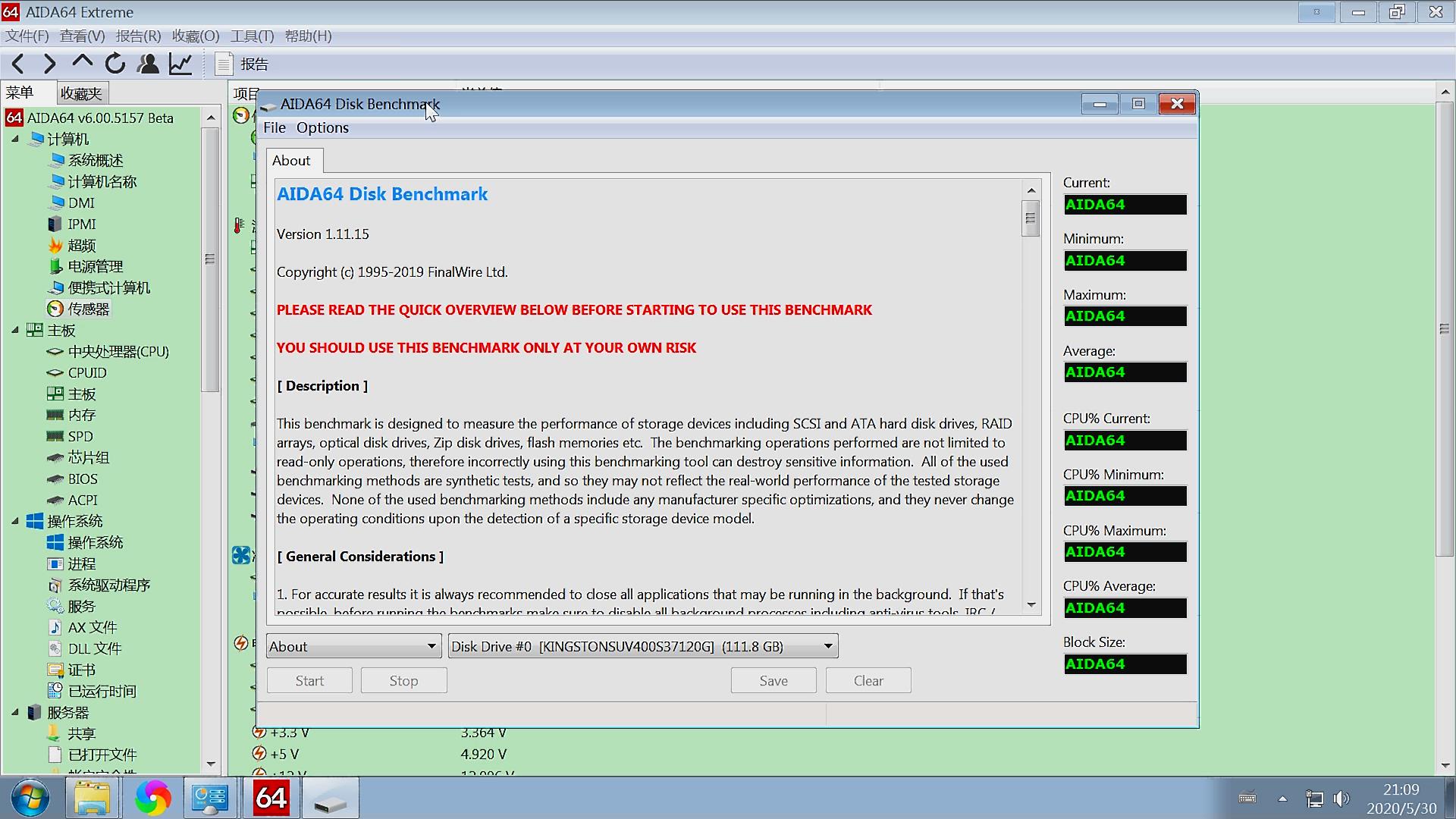Open the Options menu in Disk Benchmark
Screen dimensions: 1456x819
pyautogui.click(x=322, y=128)
